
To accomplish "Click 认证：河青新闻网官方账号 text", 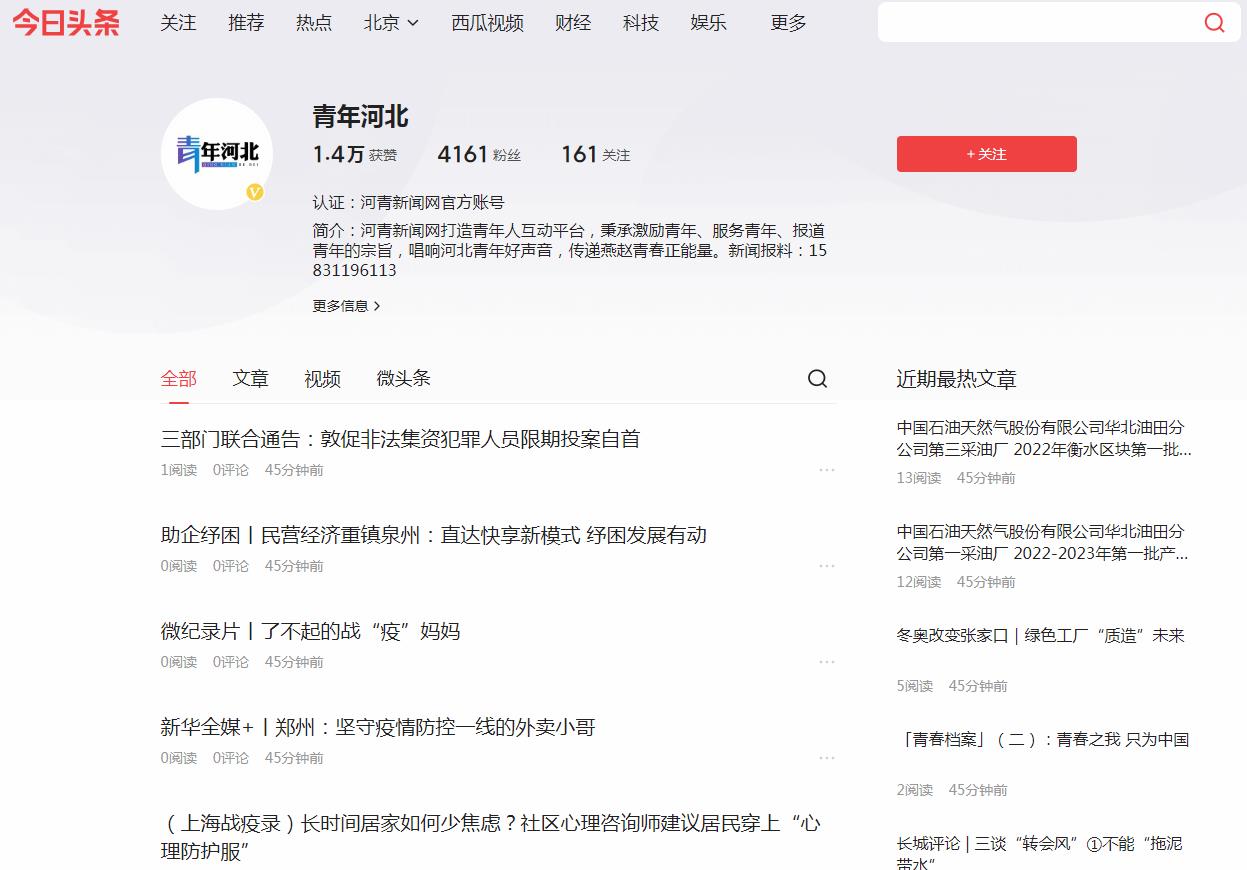I will click(x=408, y=203).
